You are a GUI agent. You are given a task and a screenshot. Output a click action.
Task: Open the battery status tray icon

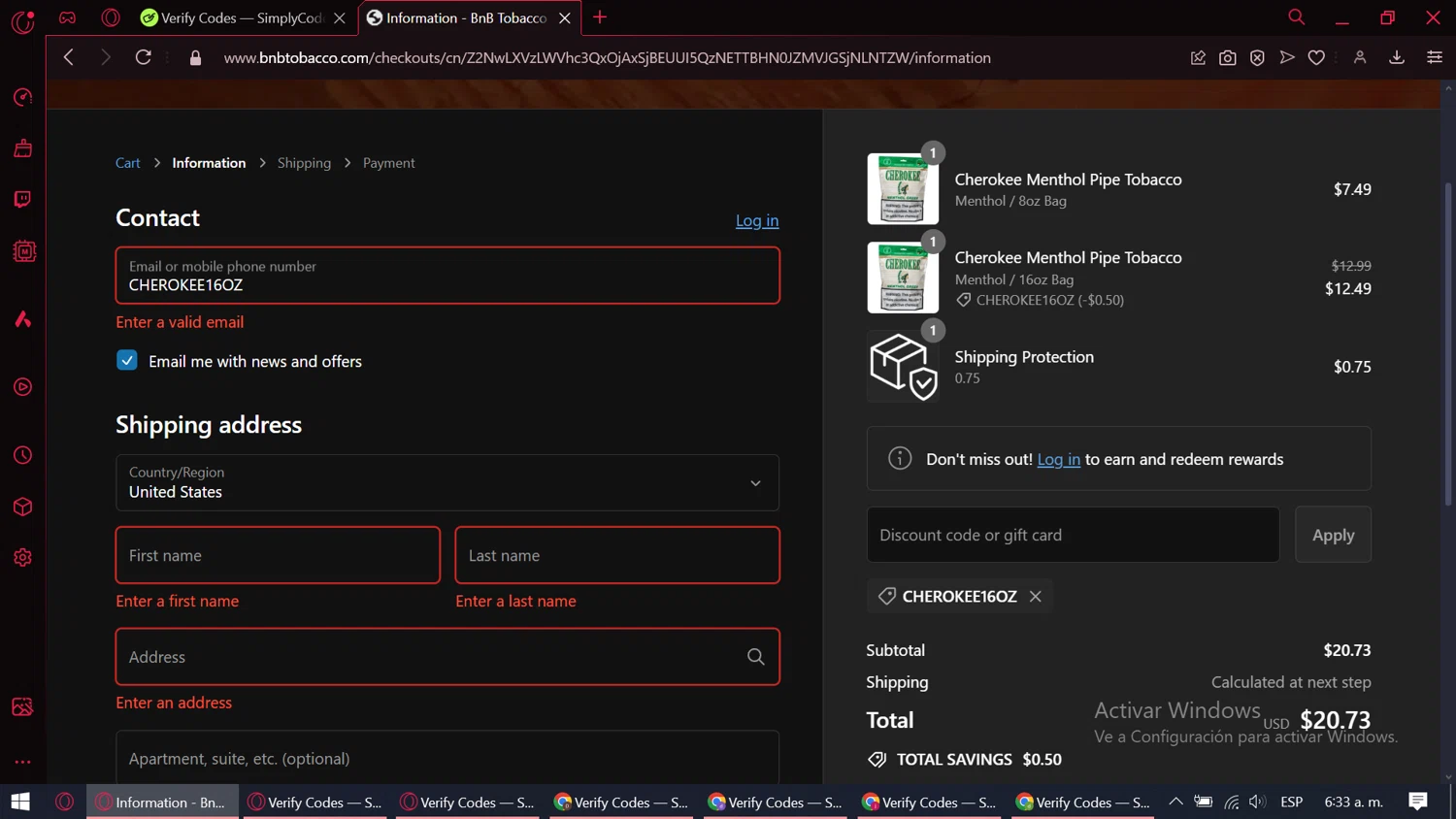pyautogui.click(x=1204, y=802)
